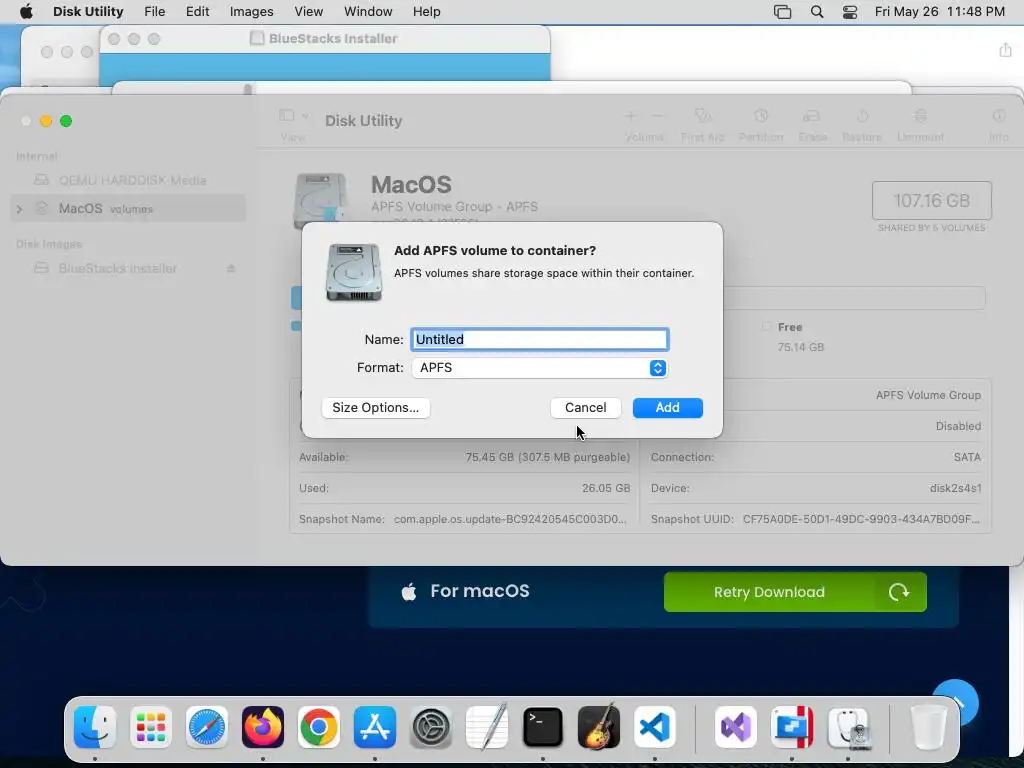Screen dimensions: 1024x768
Task: Click the Retry Download button
Action: [795, 592]
